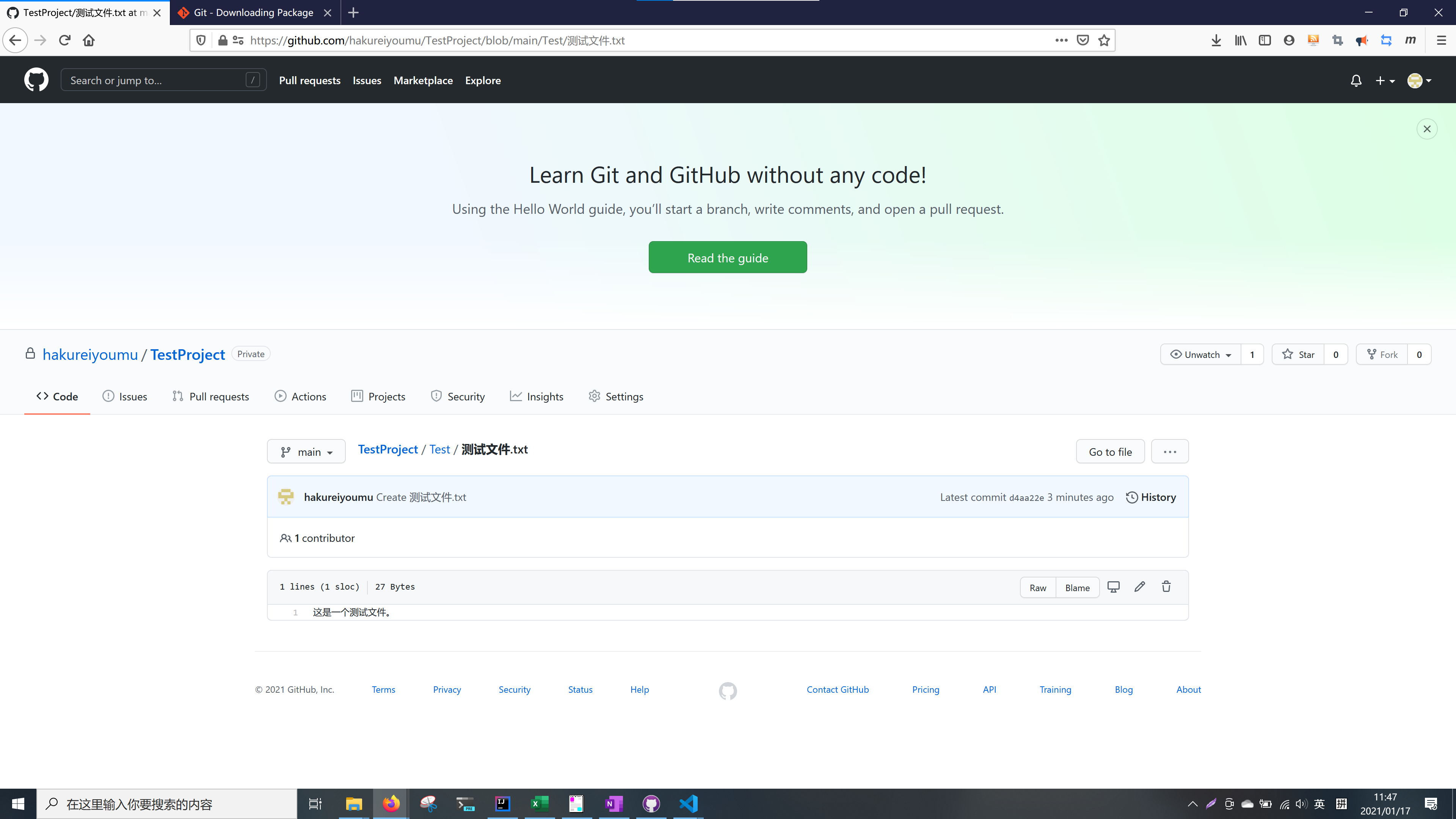This screenshot has height=819, width=1456.
Task: Switch to the Insights tab
Action: pos(537,396)
